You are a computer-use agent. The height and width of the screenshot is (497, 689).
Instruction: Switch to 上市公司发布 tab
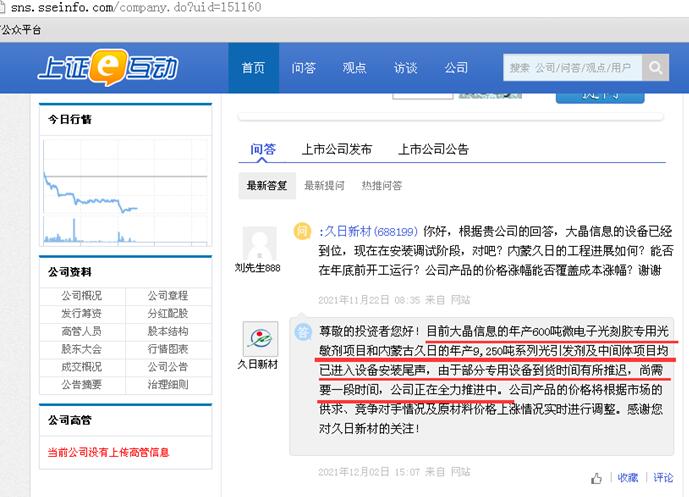337,149
